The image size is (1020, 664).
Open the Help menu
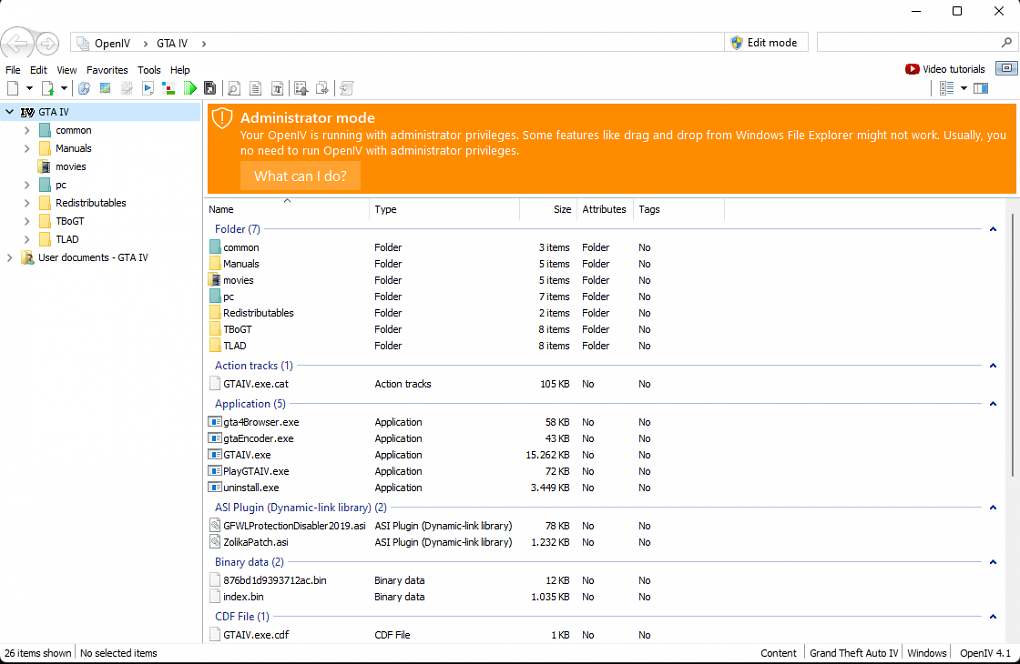tap(180, 70)
